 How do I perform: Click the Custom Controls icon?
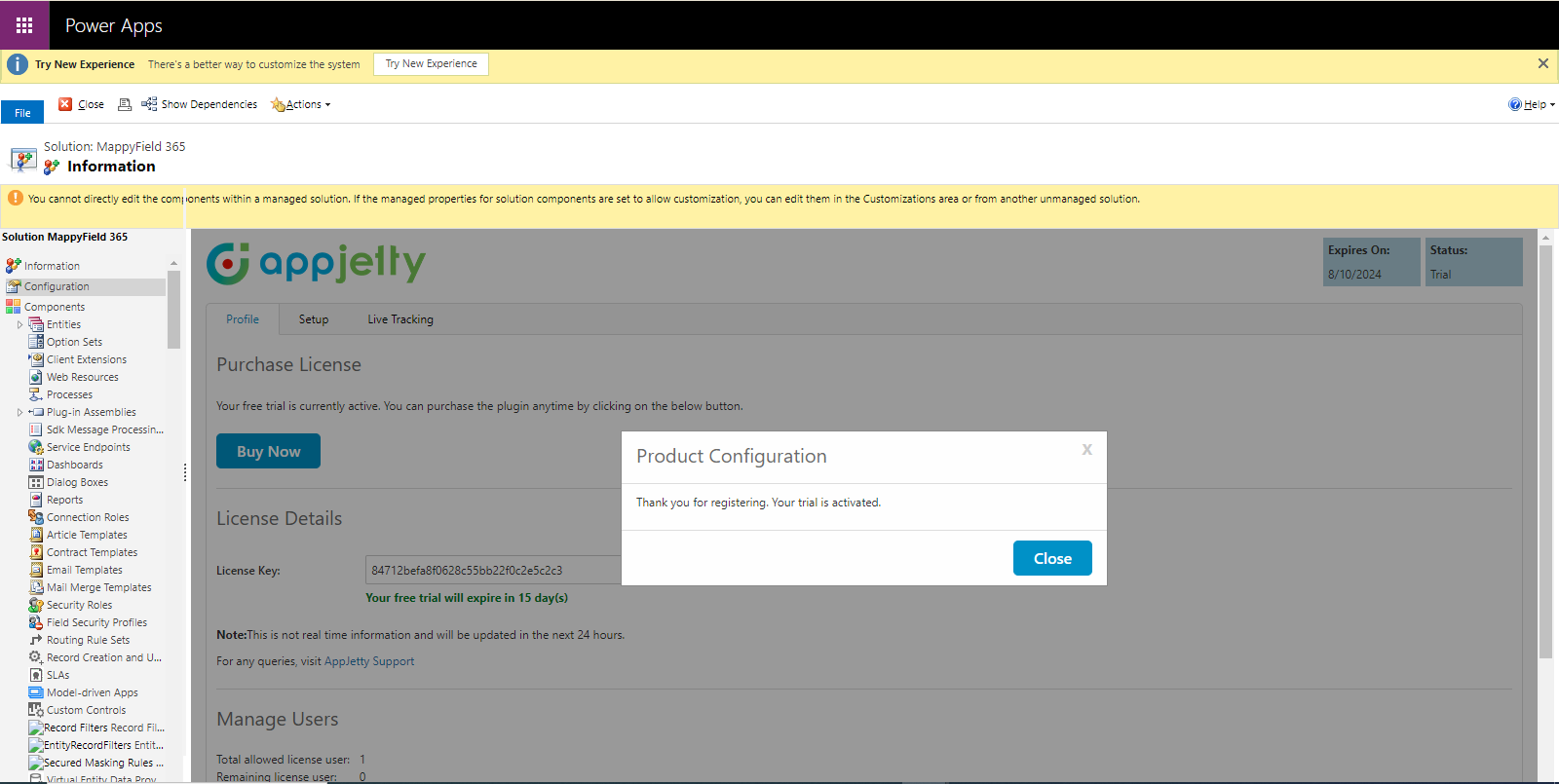point(36,710)
